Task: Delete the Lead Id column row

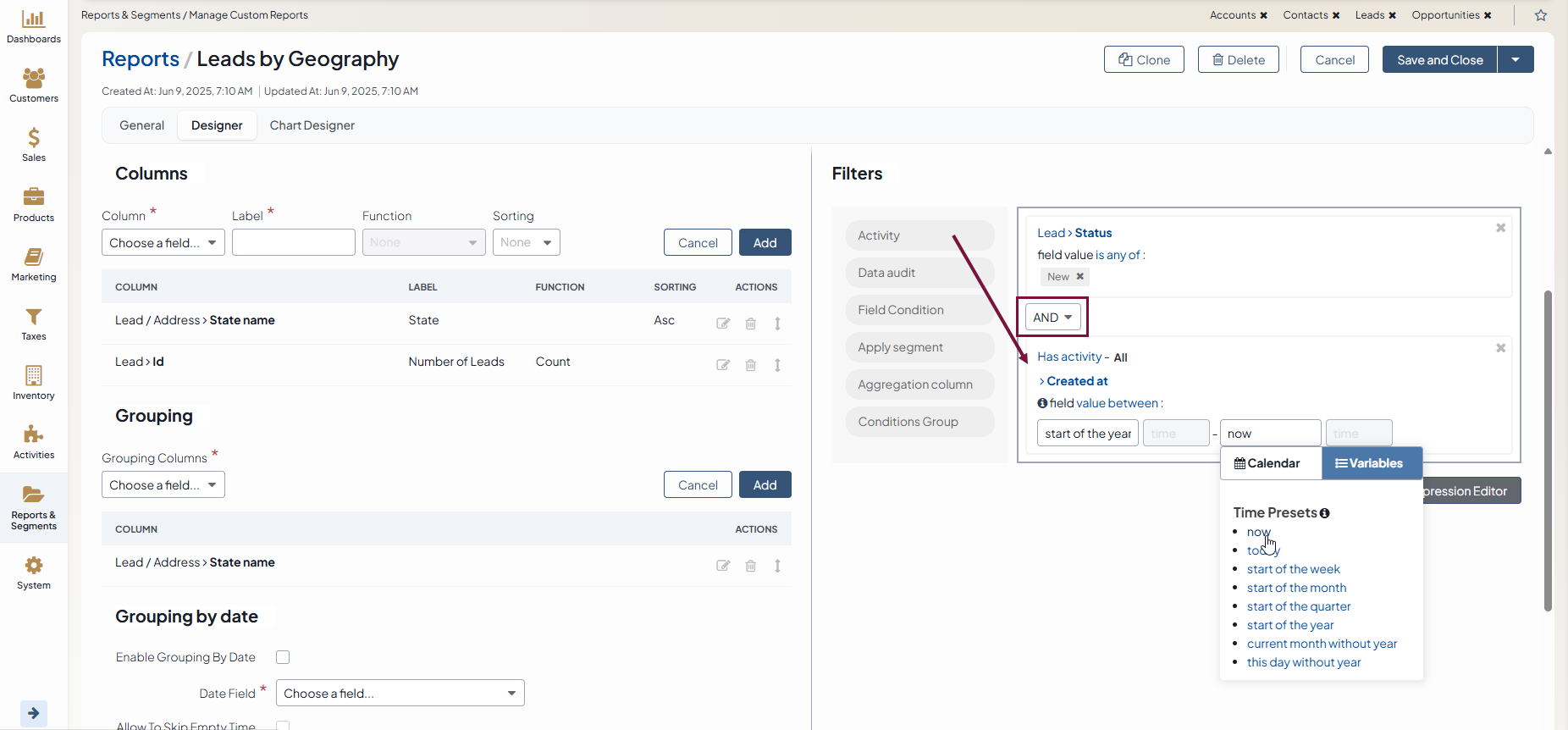Action: click(x=750, y=365)
